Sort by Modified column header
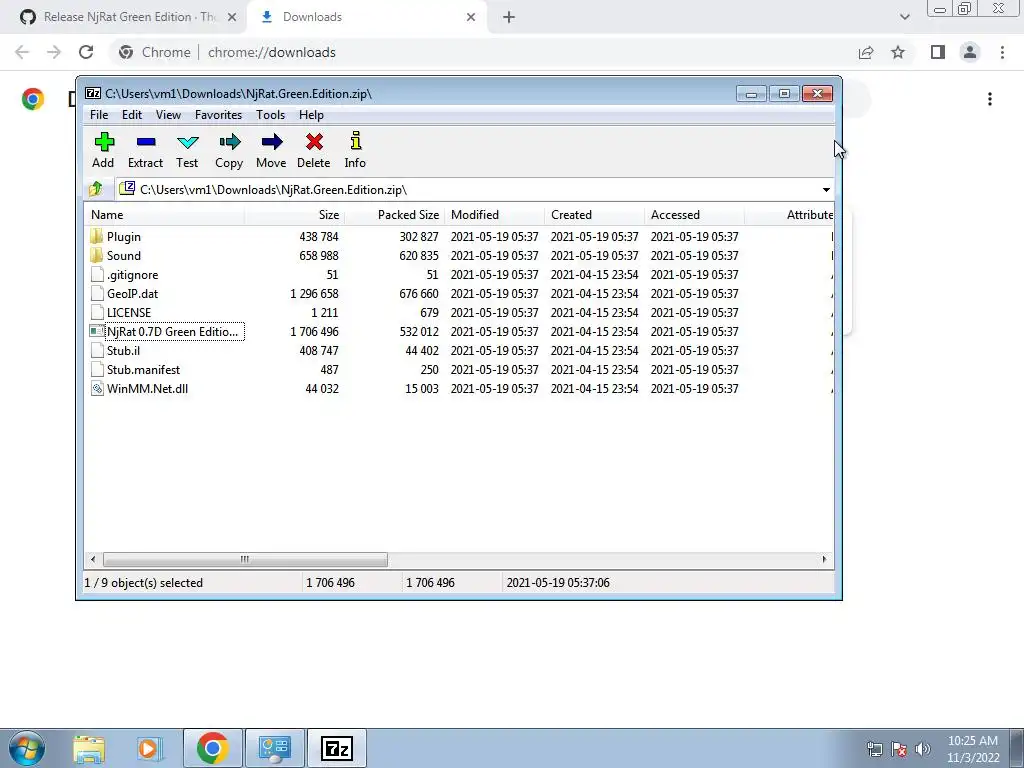This screenshot has height=768, width=1024. pyautogui.click(x=494, y=215)
